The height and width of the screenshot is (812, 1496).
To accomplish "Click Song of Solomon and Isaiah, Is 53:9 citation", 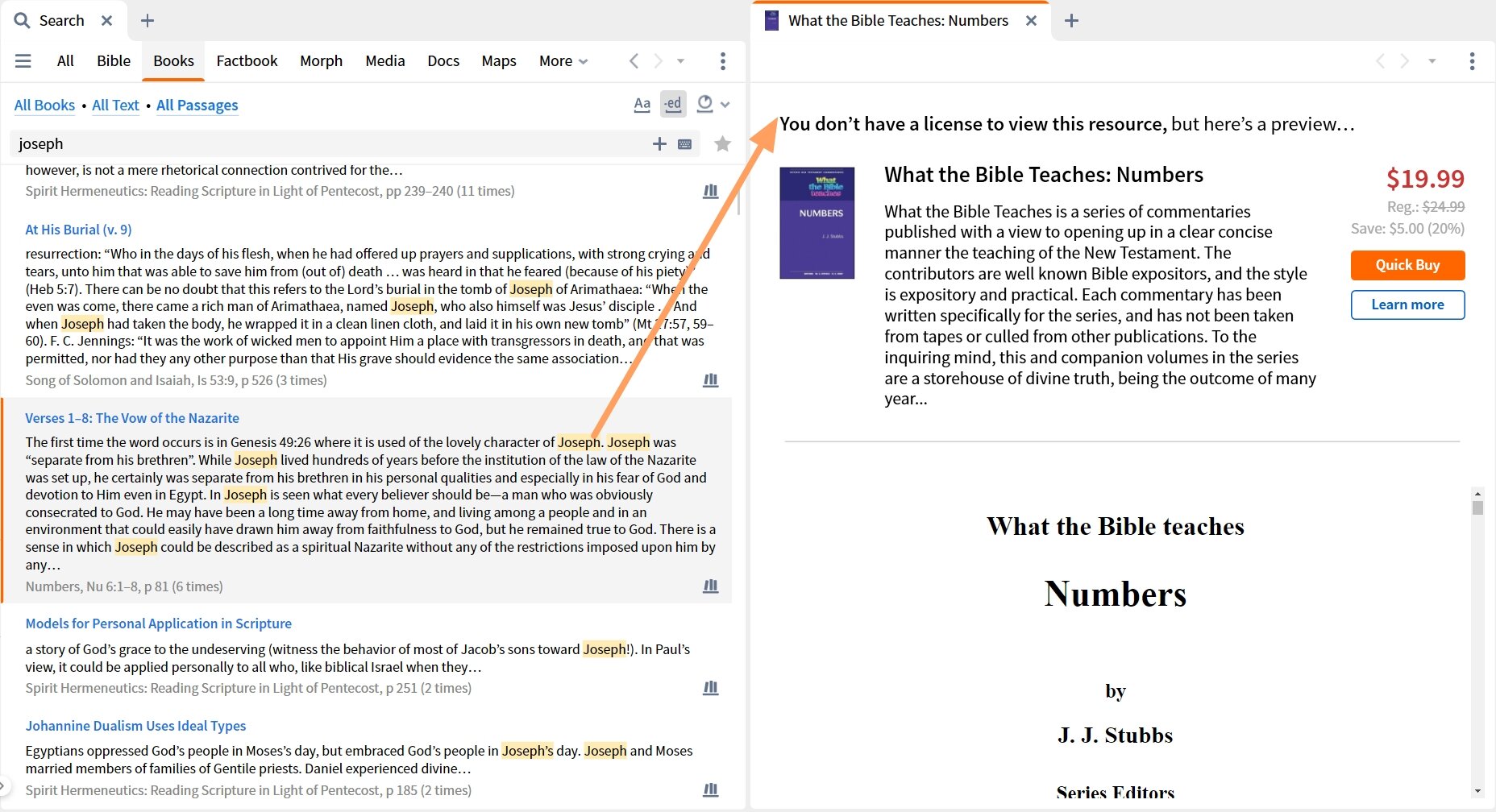I will click(x=176, y=380).
